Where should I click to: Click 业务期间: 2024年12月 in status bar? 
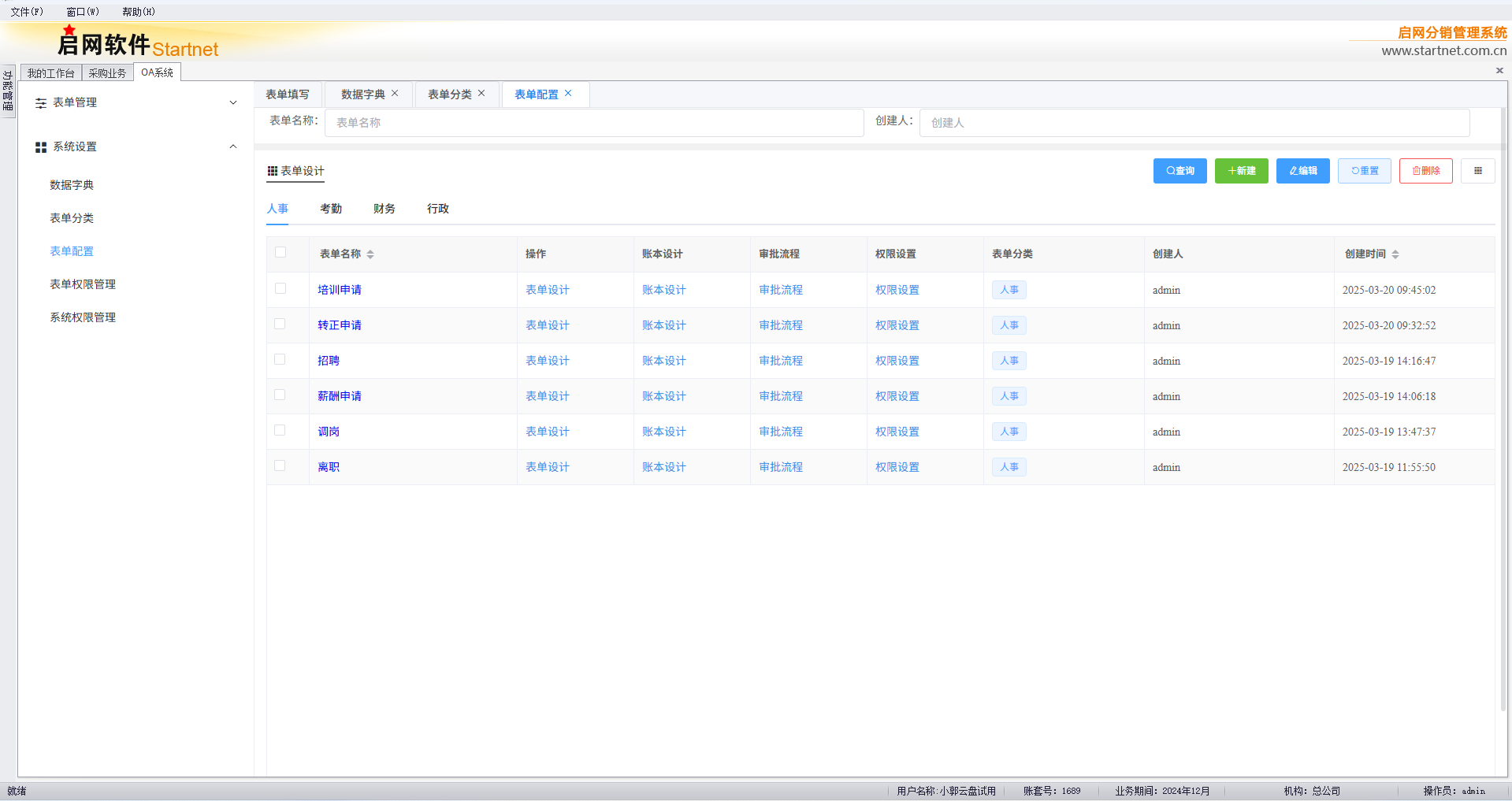coord(1162,791)
